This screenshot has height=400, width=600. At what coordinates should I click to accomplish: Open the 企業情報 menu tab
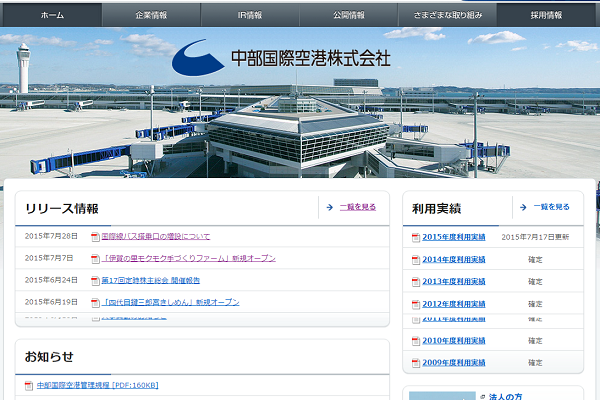151,15
